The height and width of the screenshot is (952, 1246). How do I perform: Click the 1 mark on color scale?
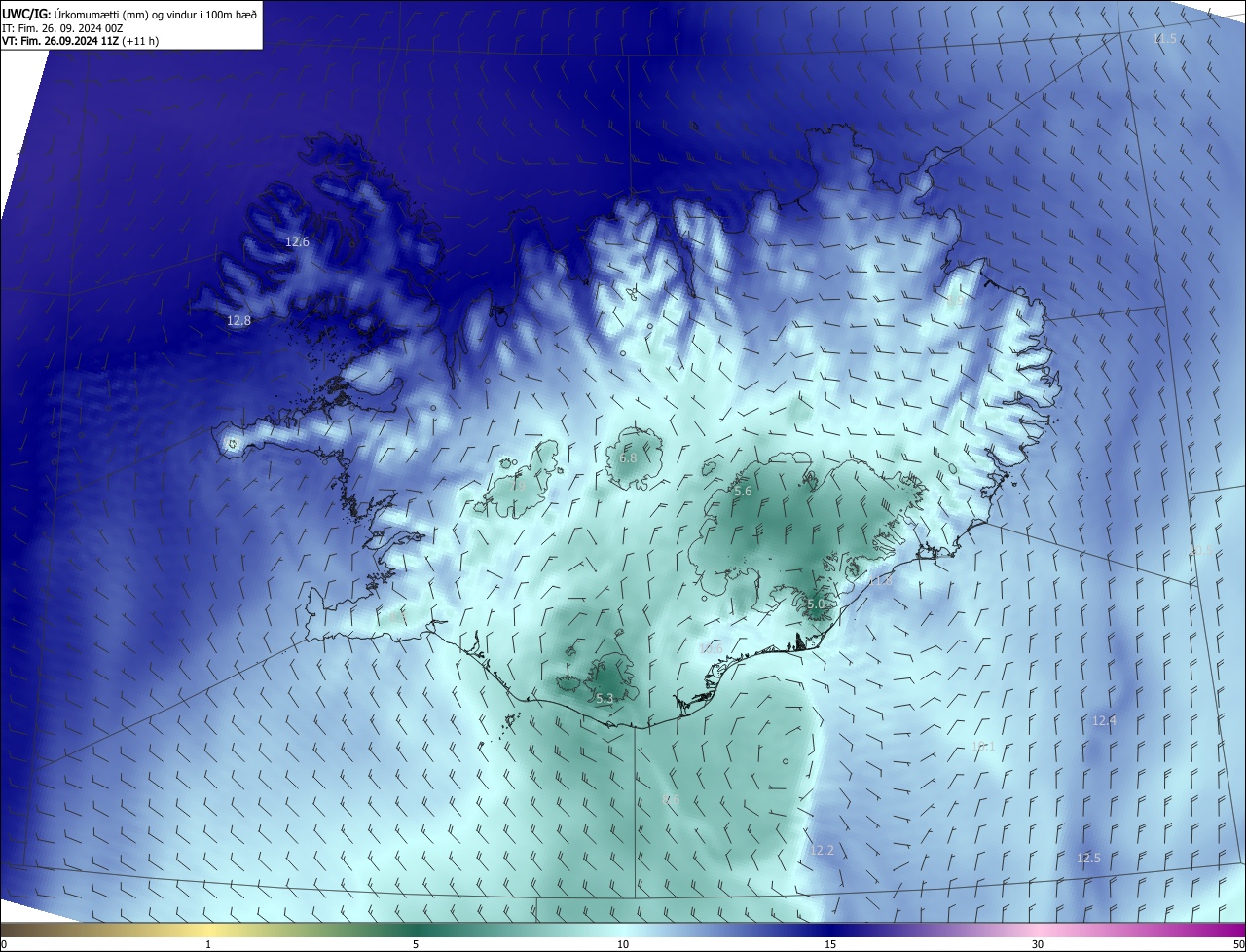click(208, 944)
